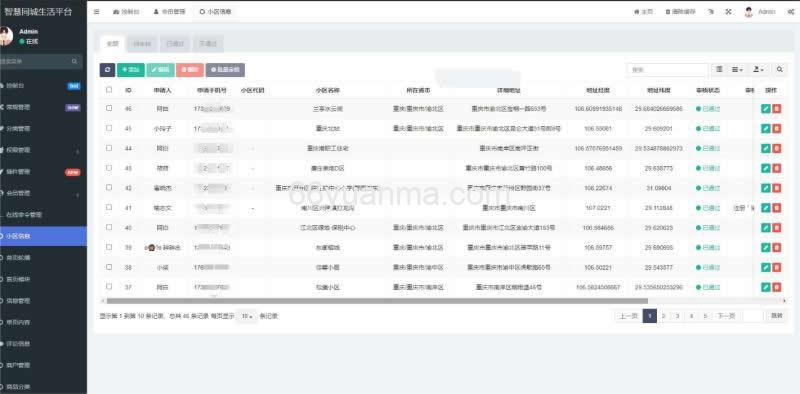800x394 pixels.
Task: Open the 控制台 tab in the top bar
Action: pos(126,12)
